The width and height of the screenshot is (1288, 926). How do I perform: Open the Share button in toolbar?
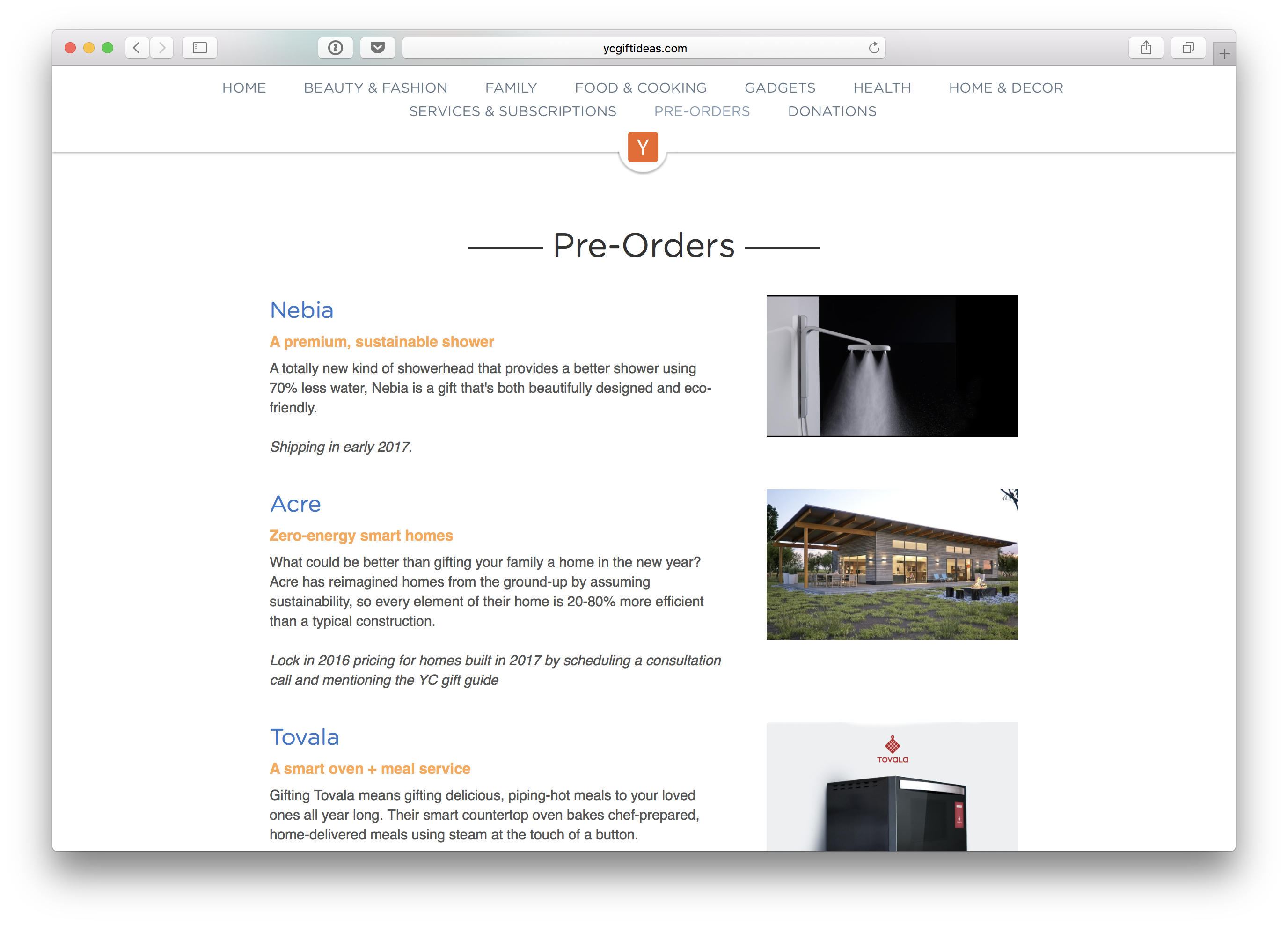[1146, 48]
